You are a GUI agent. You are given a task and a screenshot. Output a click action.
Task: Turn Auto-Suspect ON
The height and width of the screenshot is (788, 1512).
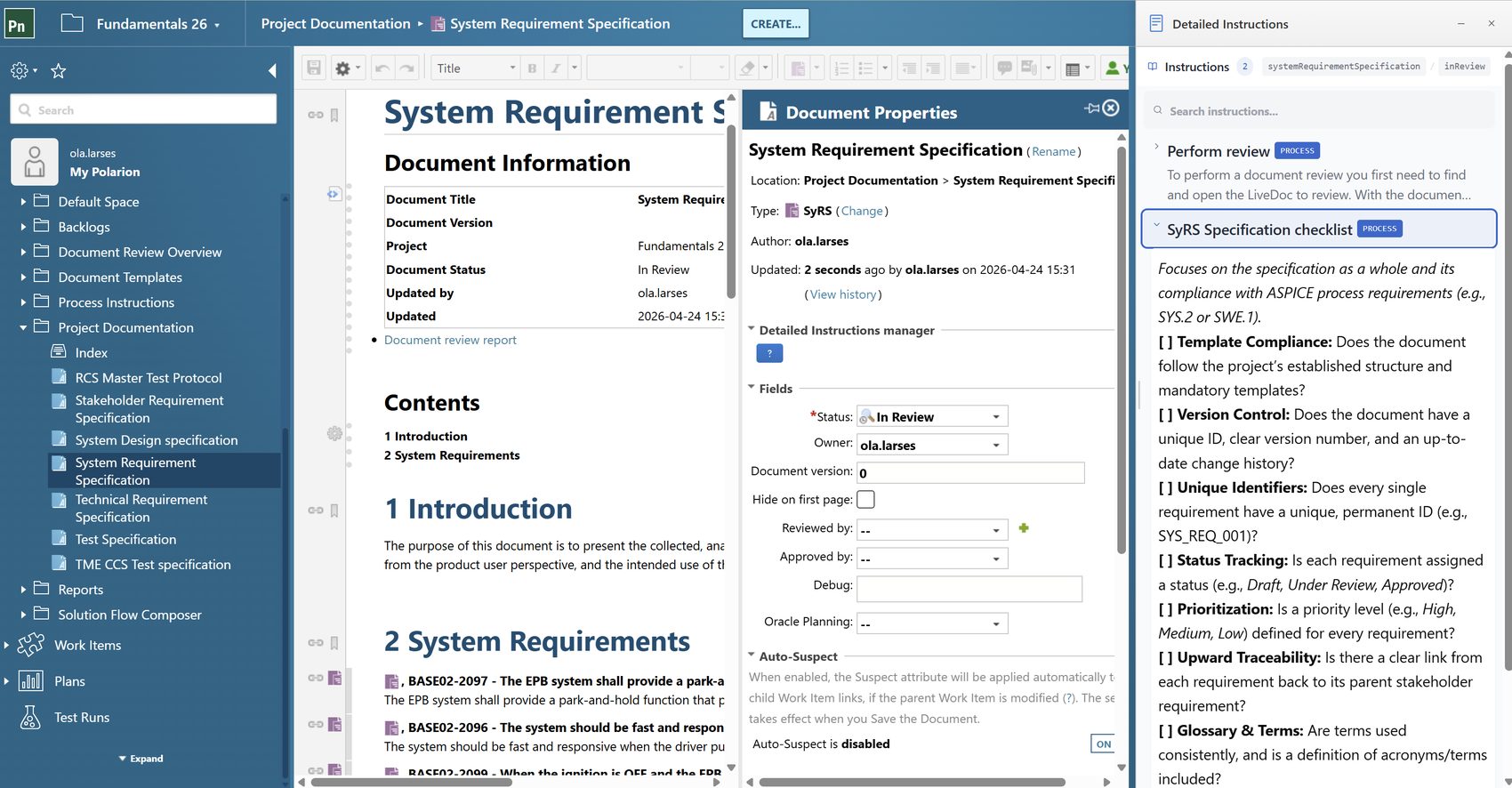coord(1103,744)
